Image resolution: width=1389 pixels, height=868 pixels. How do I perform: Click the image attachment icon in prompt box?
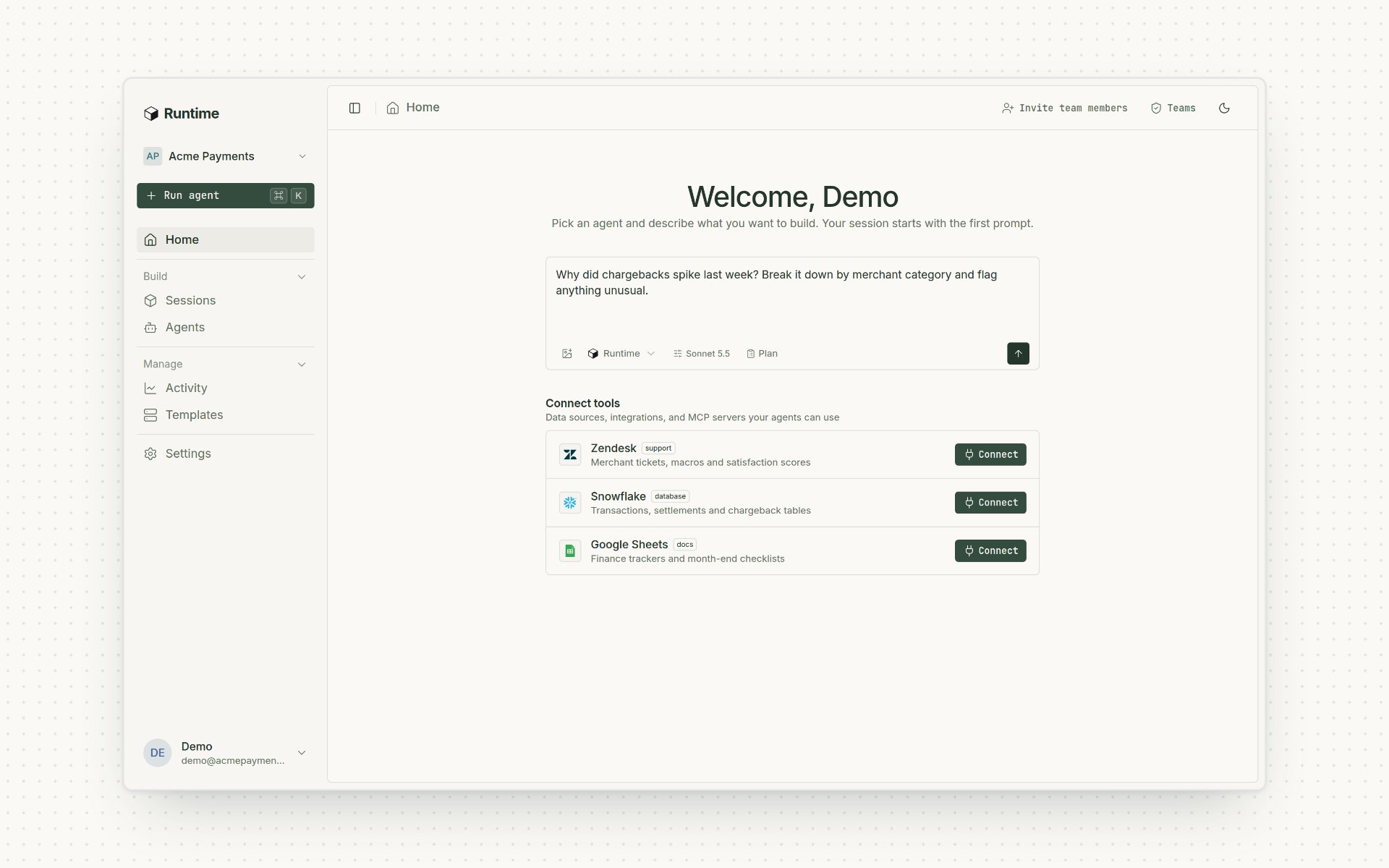pyautogui.click(x=567, y=354)
